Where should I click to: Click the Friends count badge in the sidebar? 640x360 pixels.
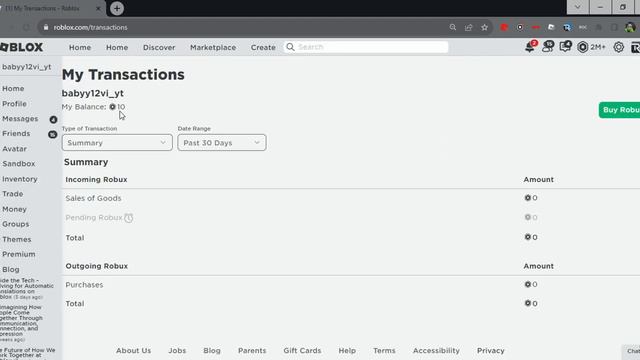click(53, 134)
